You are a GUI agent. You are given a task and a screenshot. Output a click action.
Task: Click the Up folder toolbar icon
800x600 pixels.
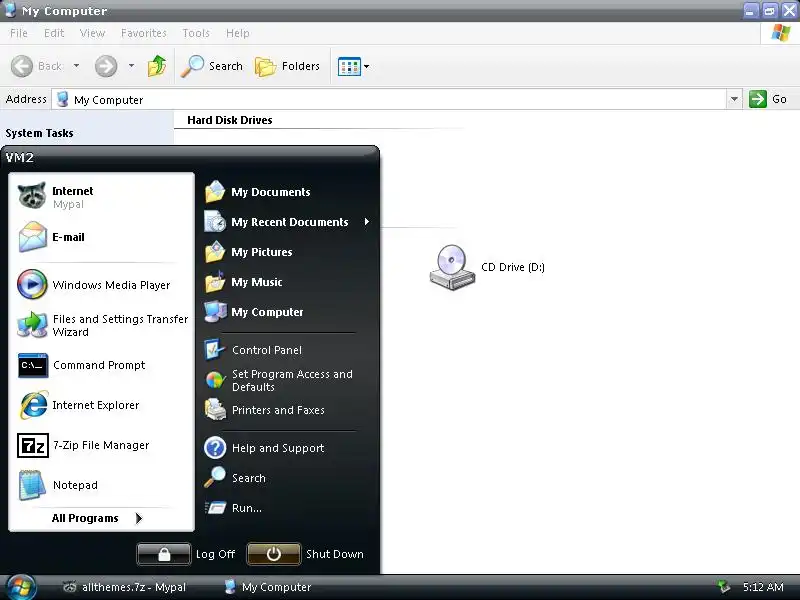(x=157, y=66)
